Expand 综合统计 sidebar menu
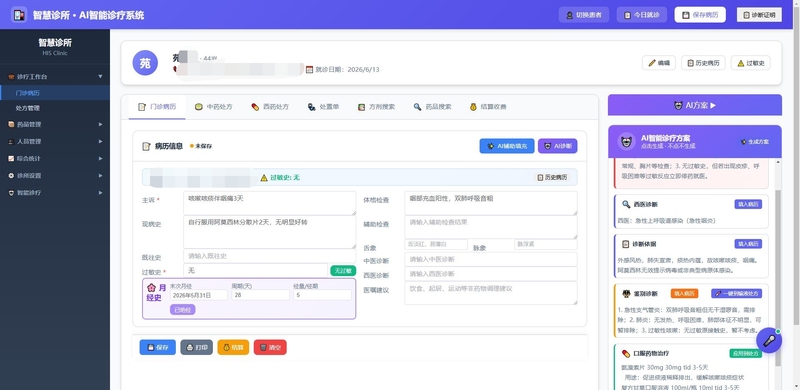 point(55,158)
